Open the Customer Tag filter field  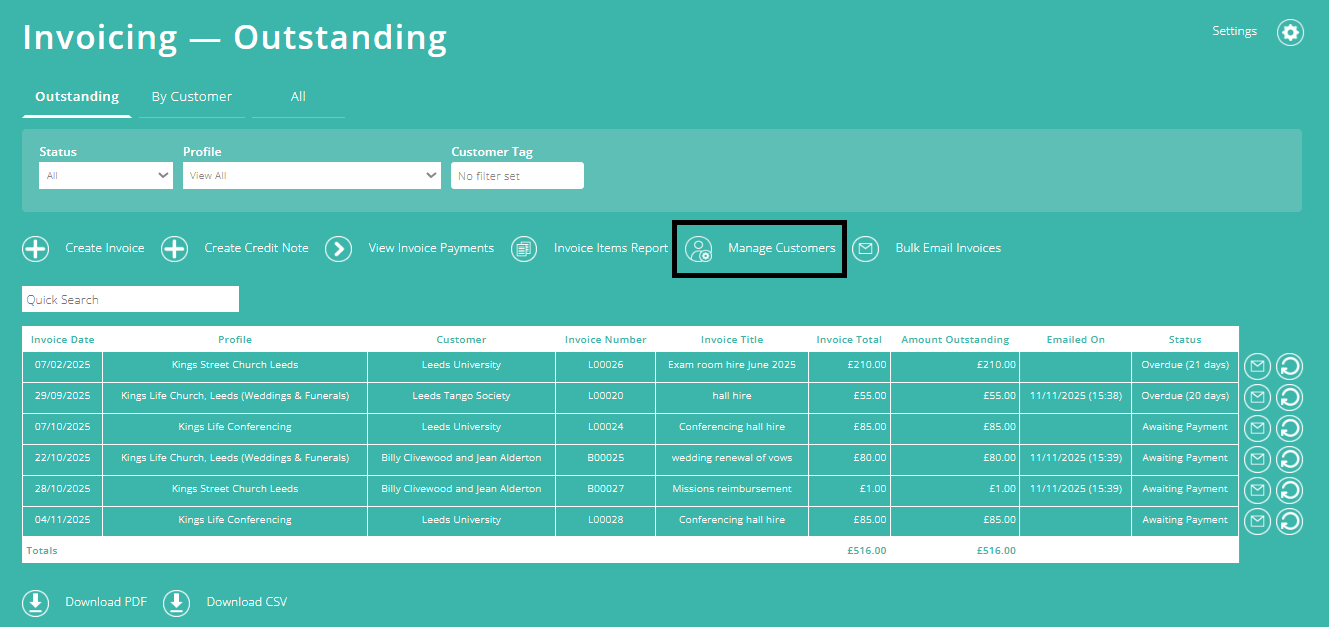pyautogui.click(x=517, y=175)
